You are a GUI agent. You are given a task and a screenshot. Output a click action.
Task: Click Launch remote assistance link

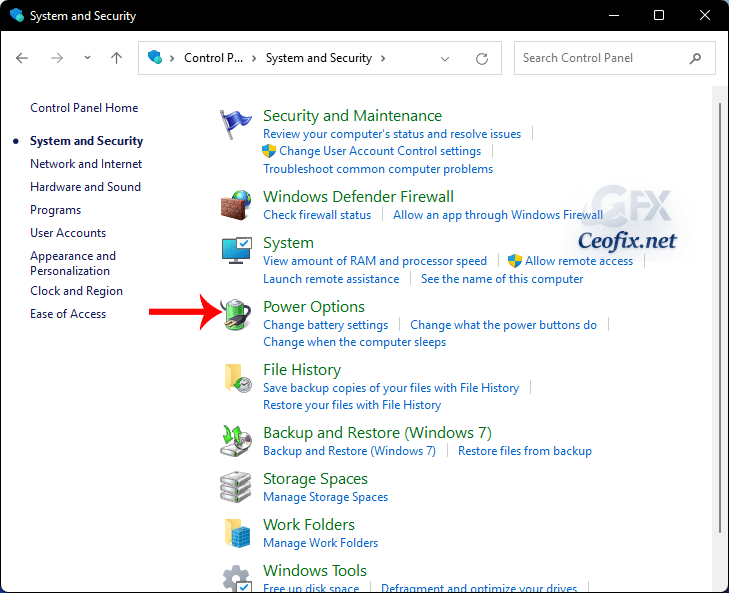(x=331, y=279)
